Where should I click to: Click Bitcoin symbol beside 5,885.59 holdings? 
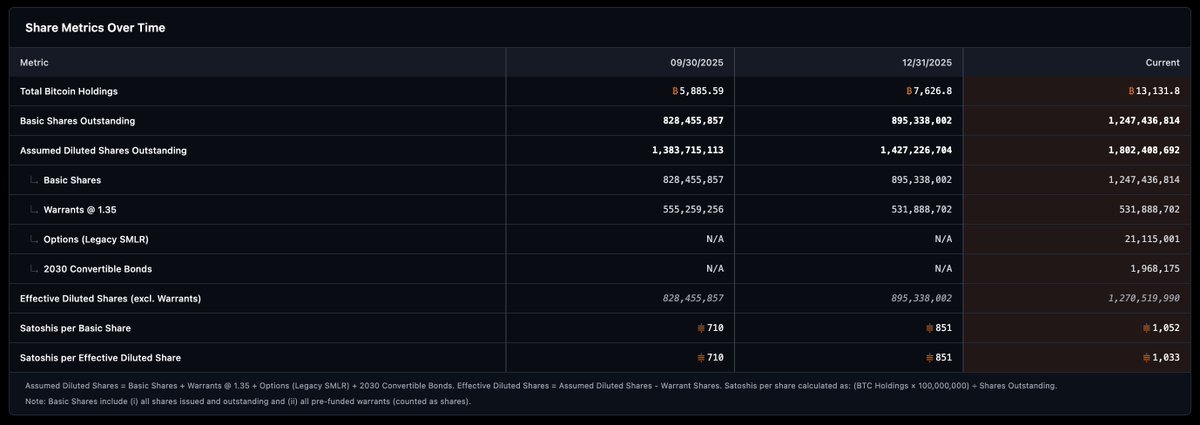676,91
